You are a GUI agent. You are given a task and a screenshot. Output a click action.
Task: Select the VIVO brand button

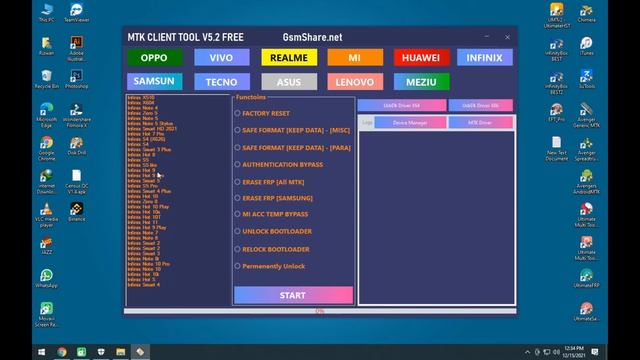tap(222, 58)
